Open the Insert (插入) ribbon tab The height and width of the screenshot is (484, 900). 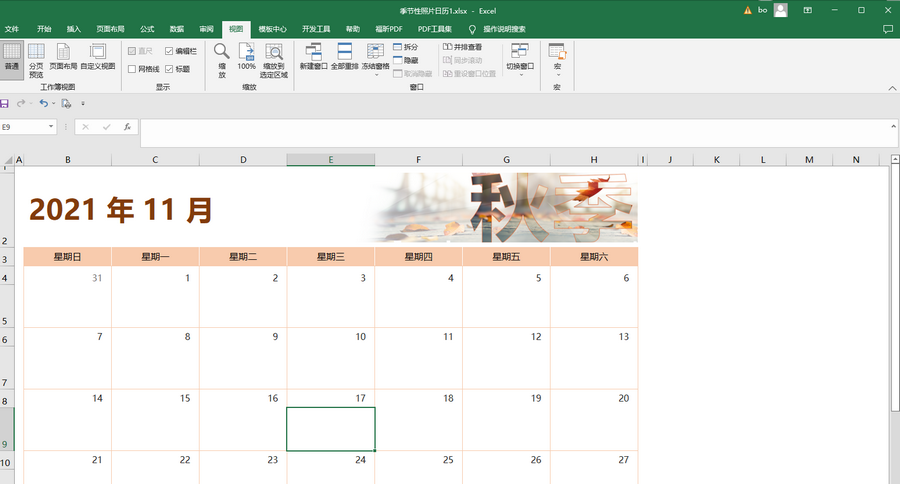tap(74, 30)
